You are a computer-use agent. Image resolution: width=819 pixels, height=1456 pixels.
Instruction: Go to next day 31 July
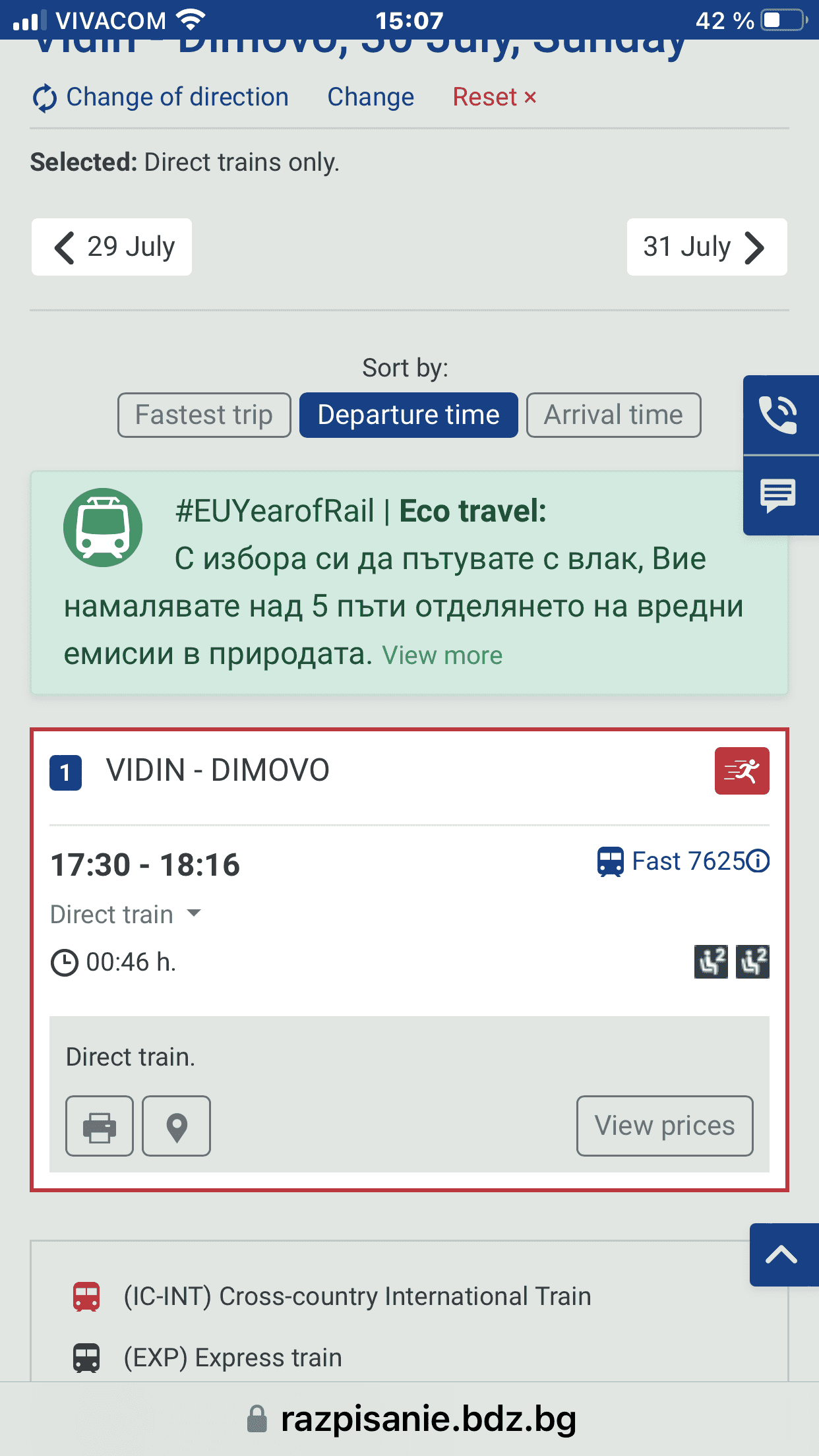point(706,247)
